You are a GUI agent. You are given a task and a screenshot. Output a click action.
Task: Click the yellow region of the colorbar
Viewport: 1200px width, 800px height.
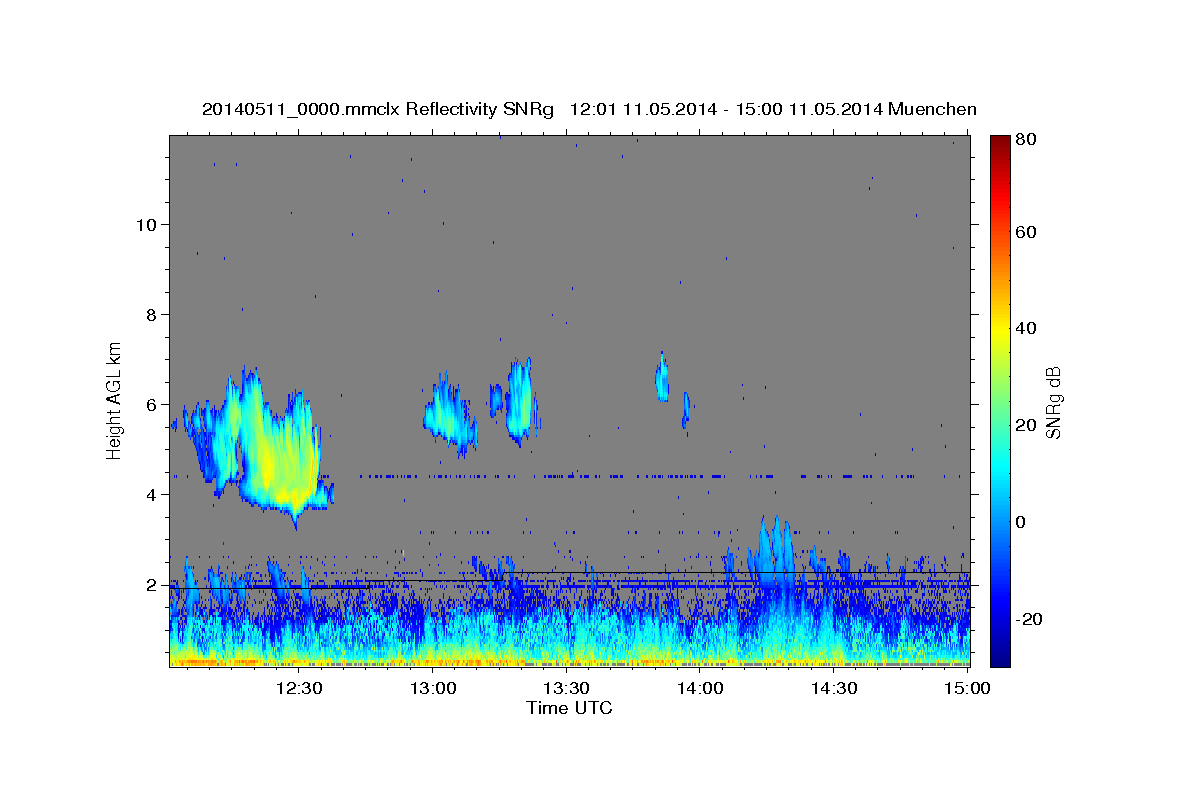click(999, 330)
